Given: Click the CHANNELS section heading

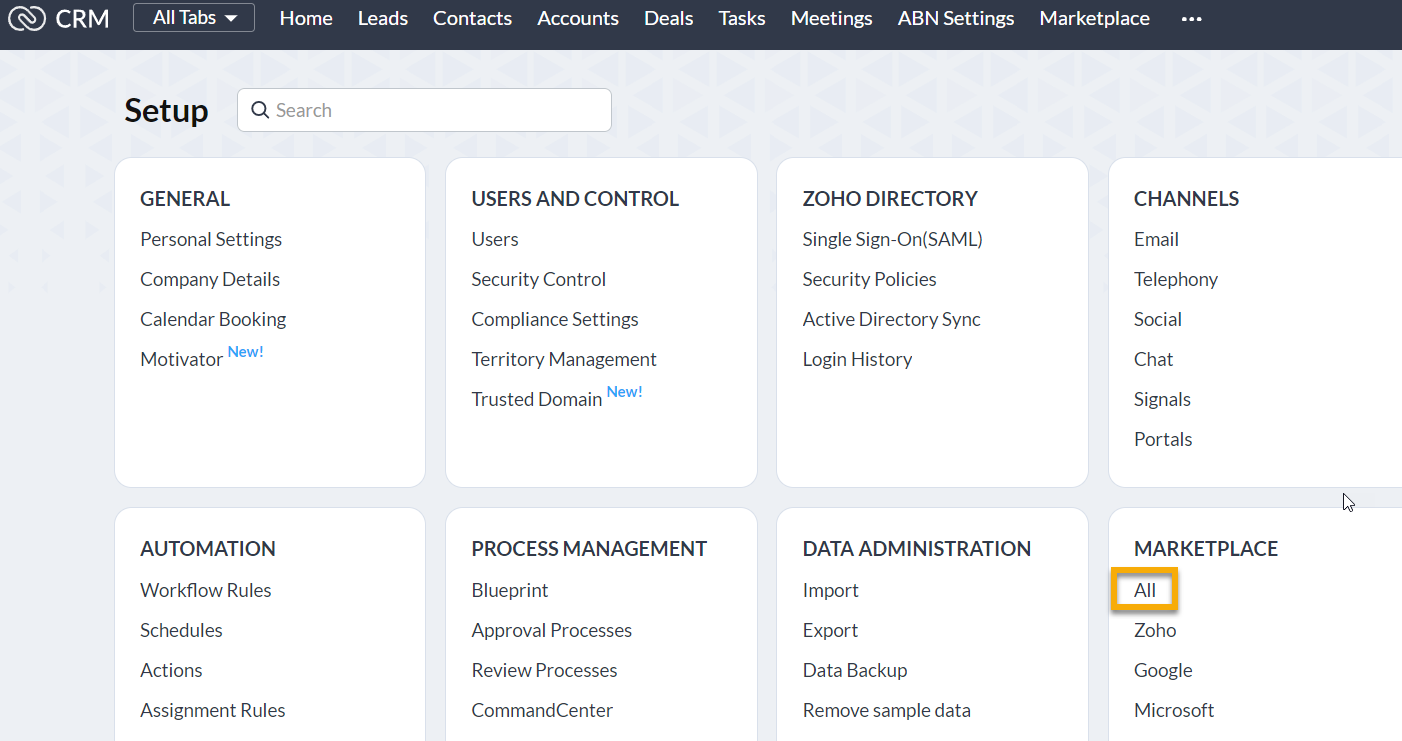Looking at the screenshot, I should [x=1186, y=198].
